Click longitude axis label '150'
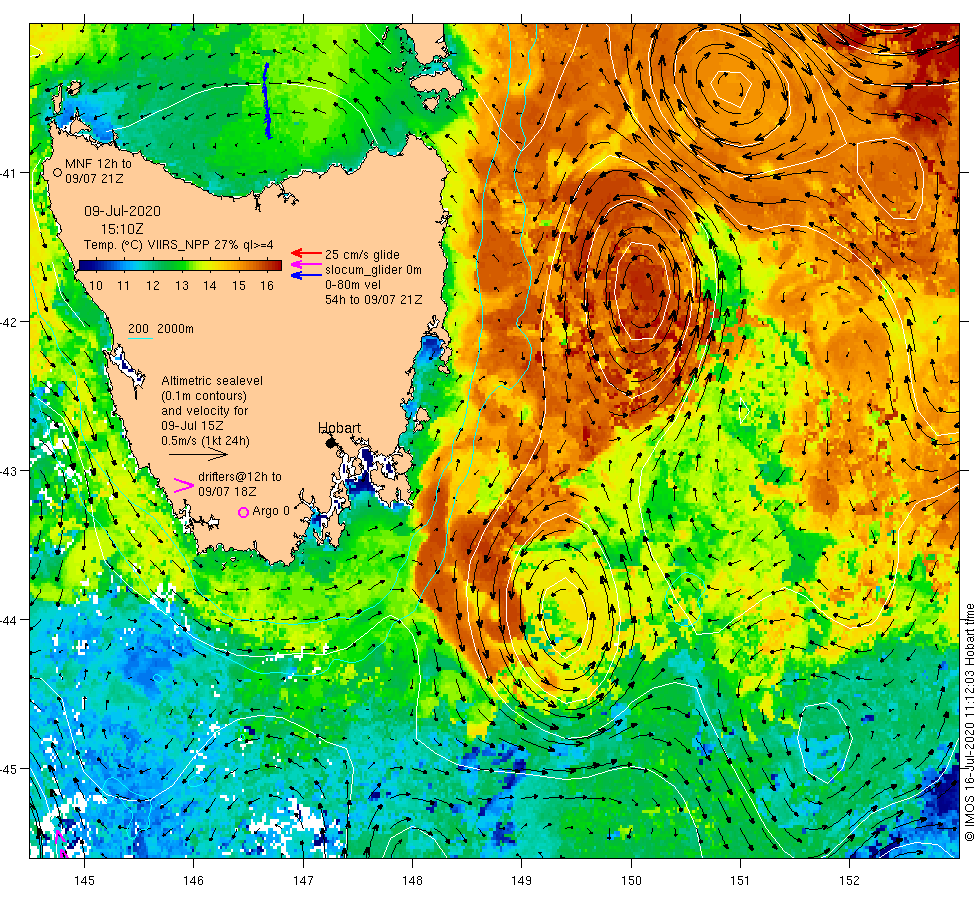The width and height of the screenshot is (980, 900). pos(631,881)
